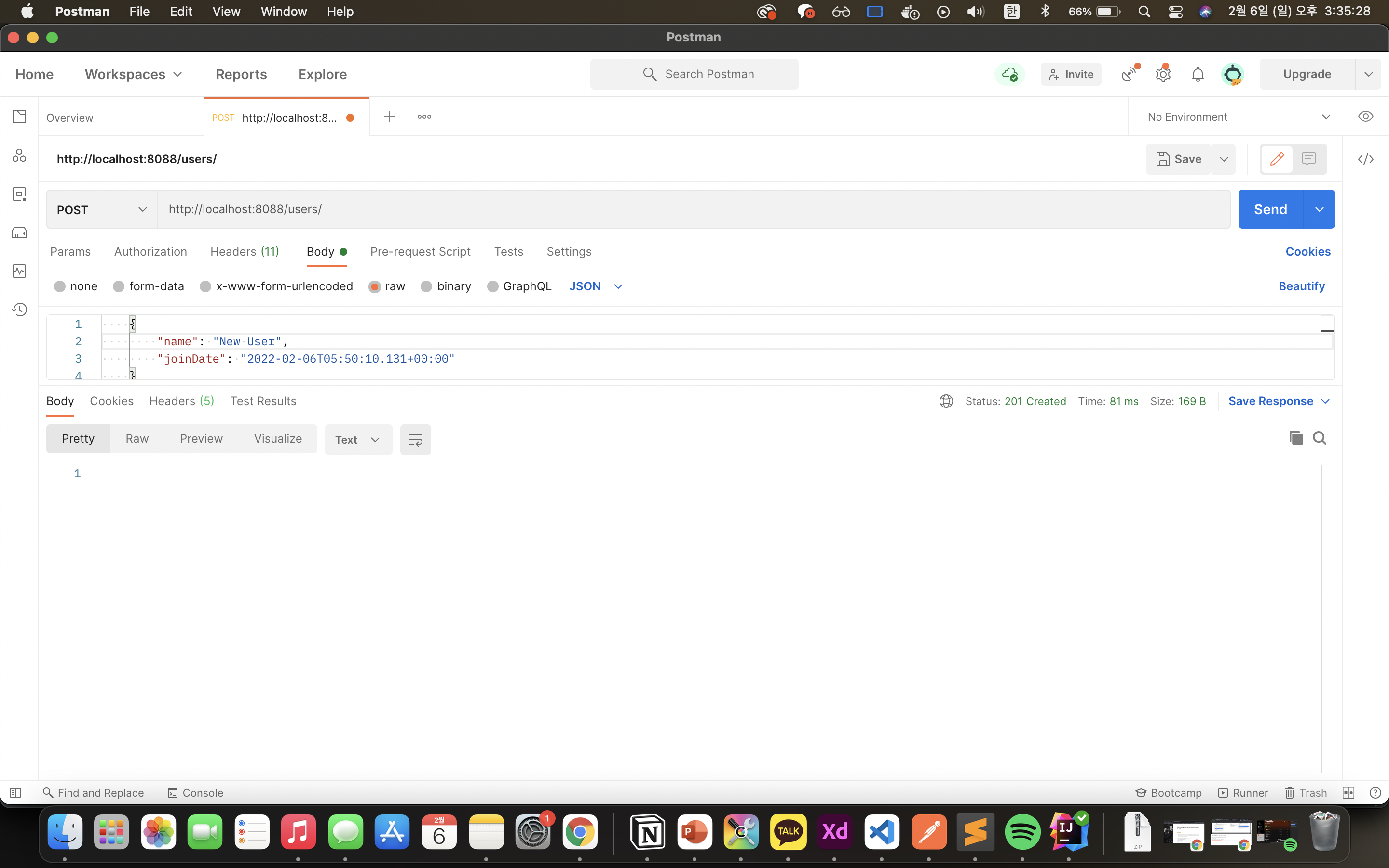The image size is (1389, 868).
Task: Switch to the Params tab
Action: click(x=70, y=251)
